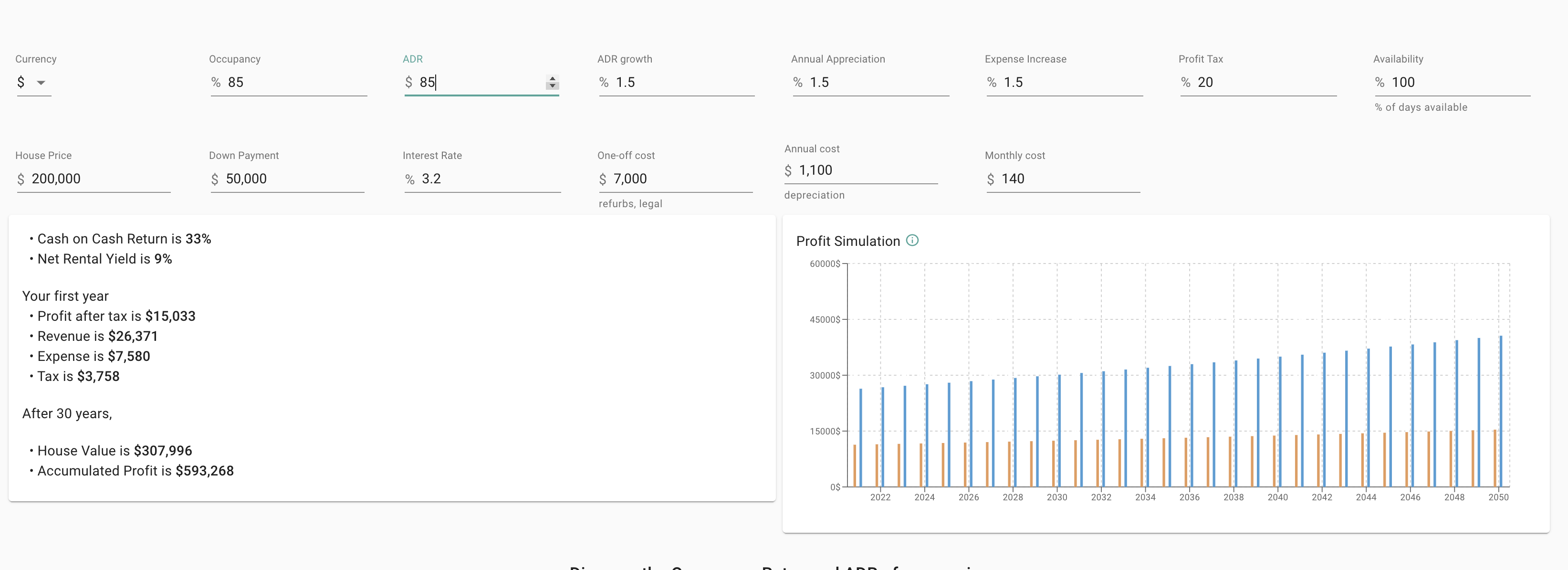This screenshot has height=570, width=1568.
Task: Click into the ADR value field
Action: coord(481,82)
